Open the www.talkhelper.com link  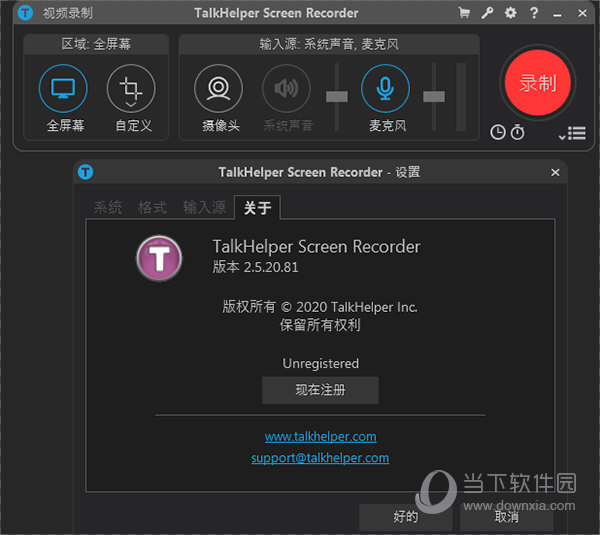321,436
